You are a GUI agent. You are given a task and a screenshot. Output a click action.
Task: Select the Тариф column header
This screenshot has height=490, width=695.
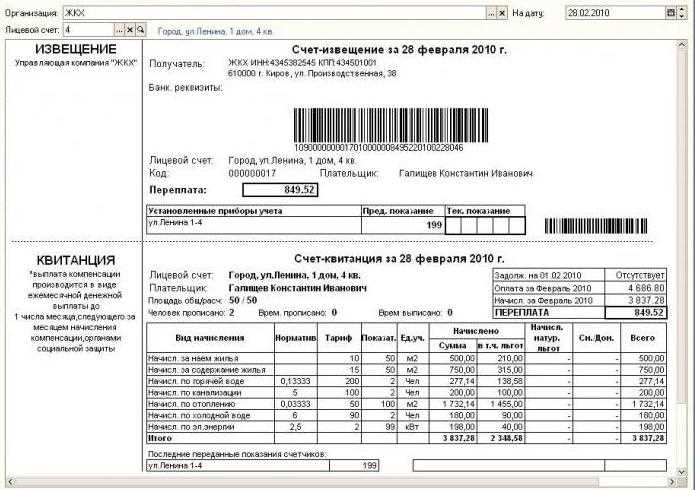(337, 337)
